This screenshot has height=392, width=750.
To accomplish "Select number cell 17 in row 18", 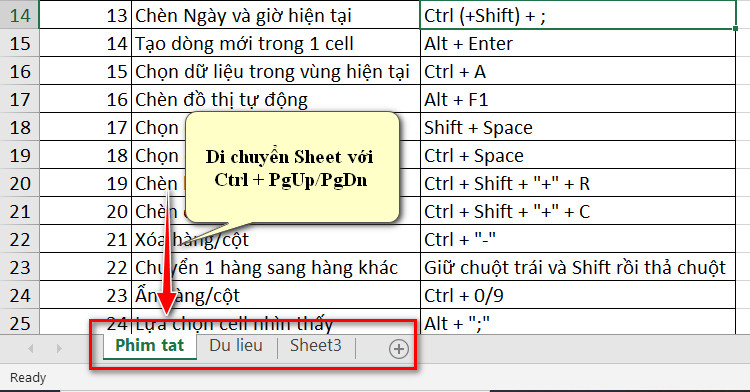I will (x=85, y=127).
